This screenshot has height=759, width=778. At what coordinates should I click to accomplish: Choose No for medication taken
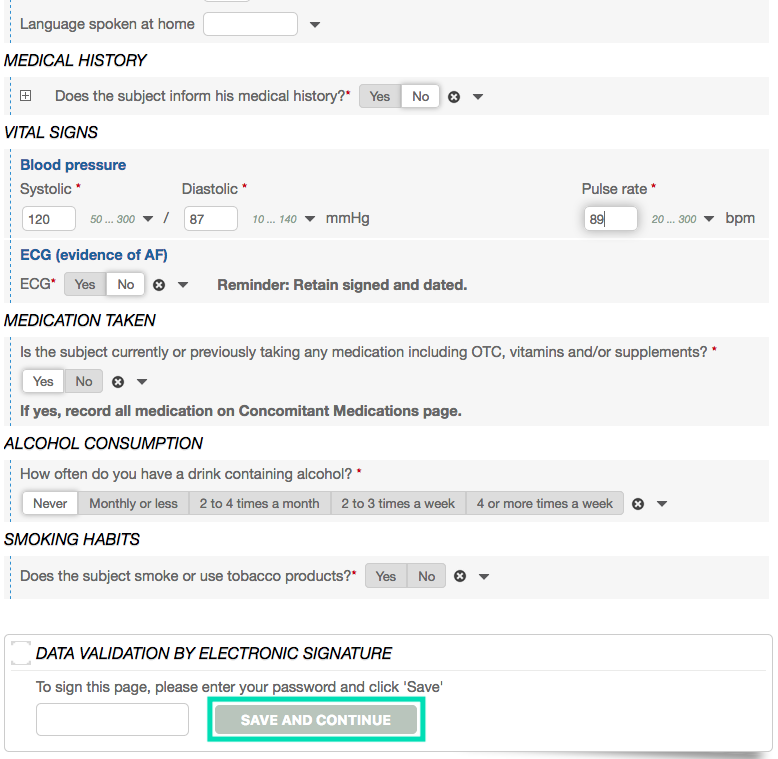[x=84, y=382]
